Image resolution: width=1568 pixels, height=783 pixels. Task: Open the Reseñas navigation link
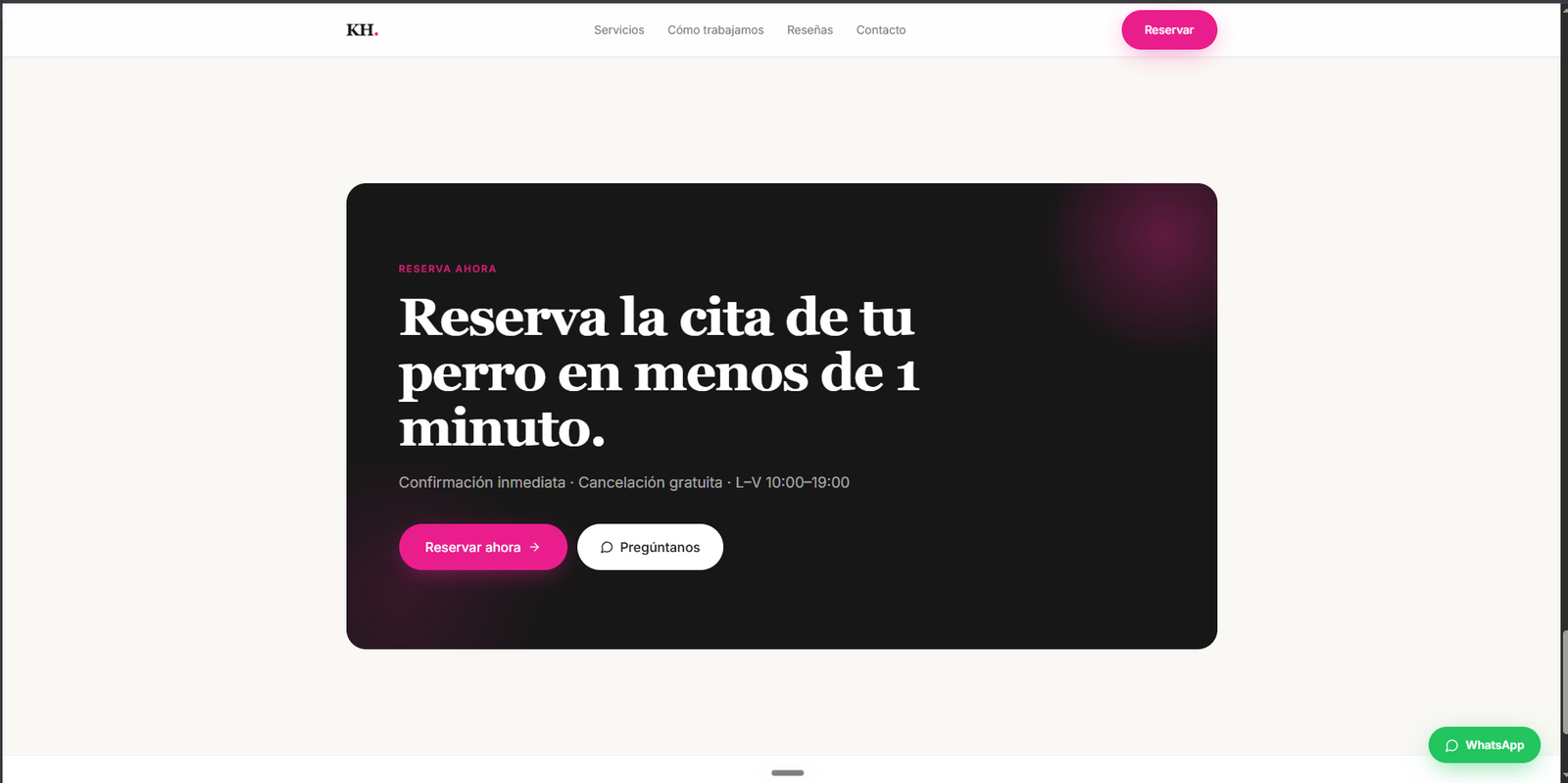(809, 30)
